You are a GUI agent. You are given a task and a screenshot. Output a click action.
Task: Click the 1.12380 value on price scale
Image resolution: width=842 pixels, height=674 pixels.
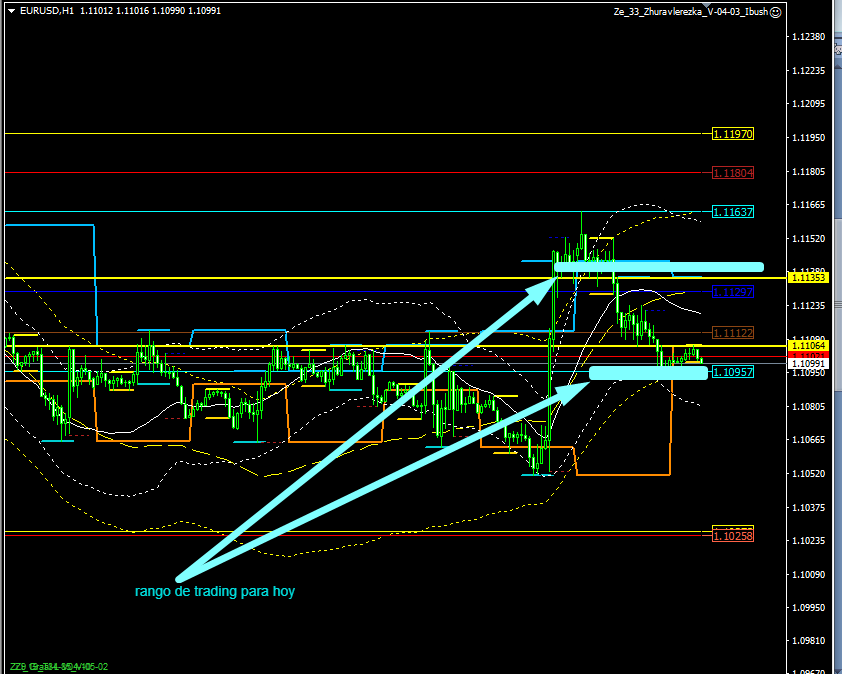tap(807, 37)
